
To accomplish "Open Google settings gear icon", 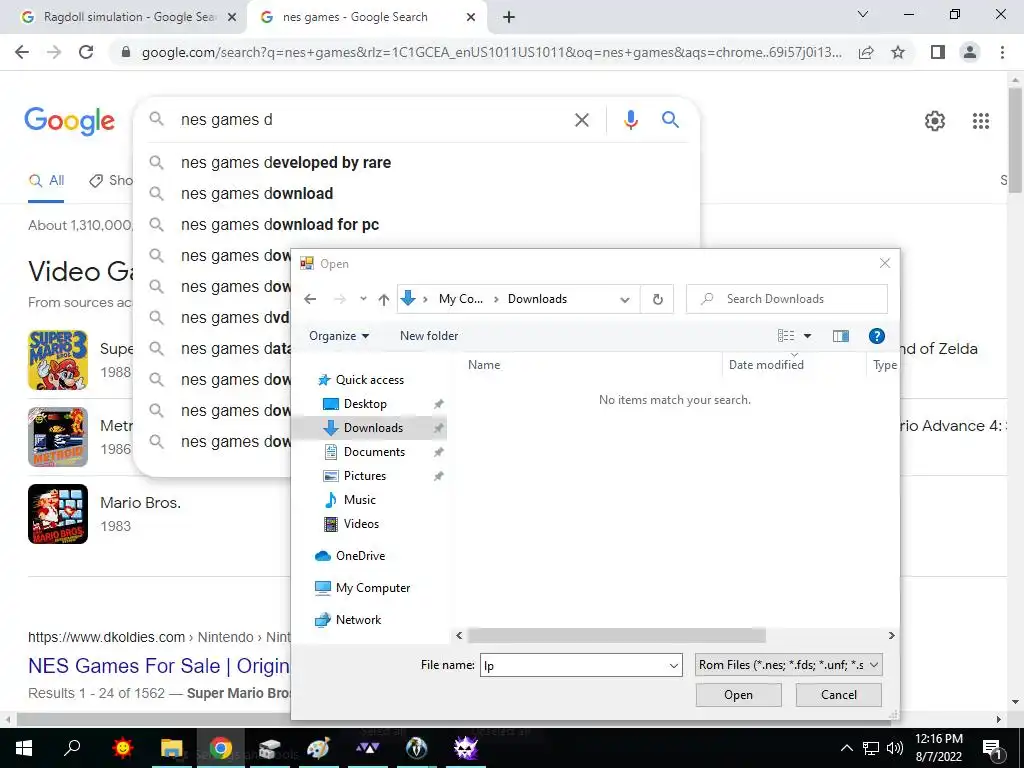I will pos(935,121).
